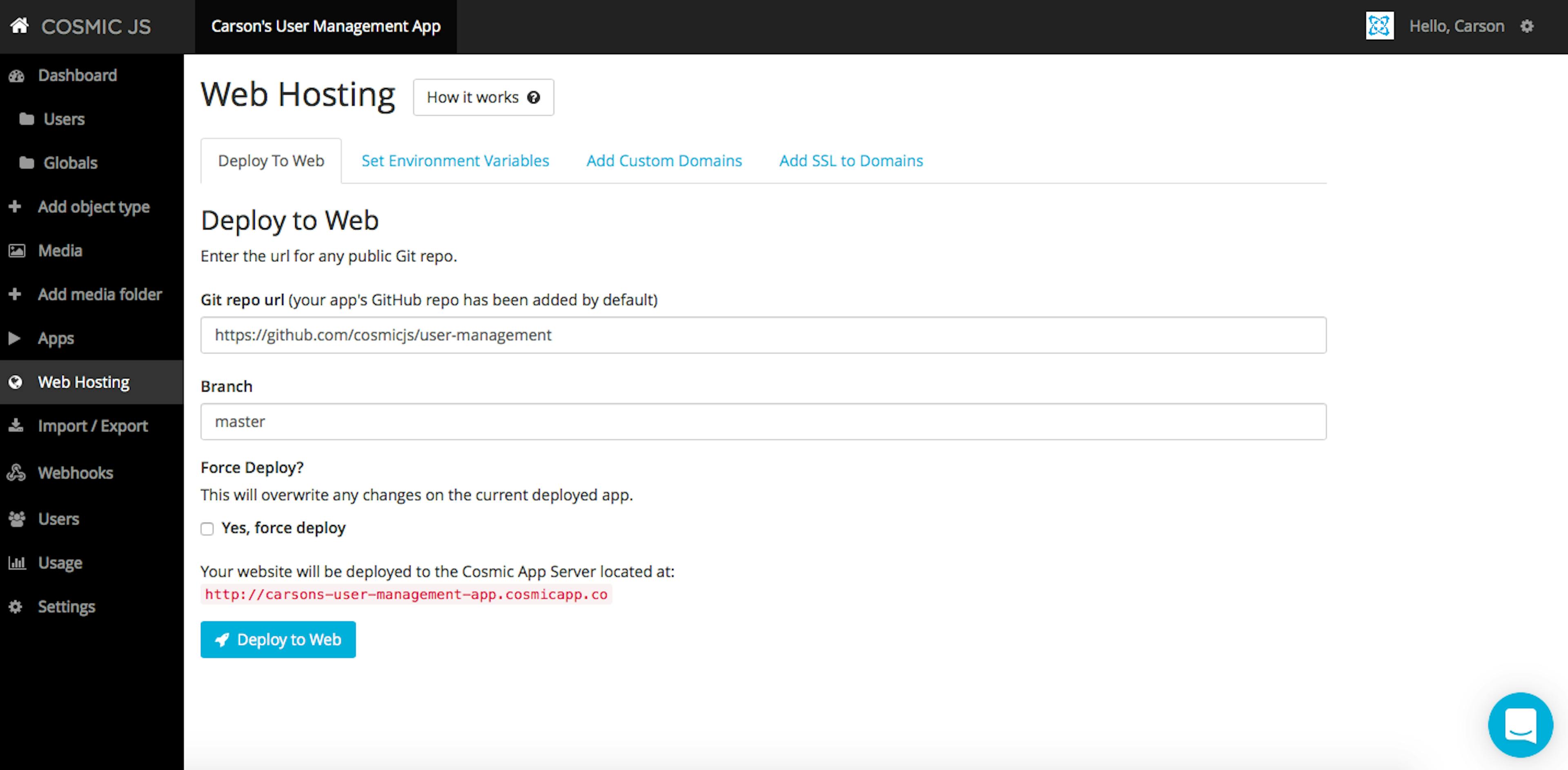The height and width of the screenshot is (770, 1568).
Task: Open the Add Custom Domains tab
Action: [x=664, y=161]
